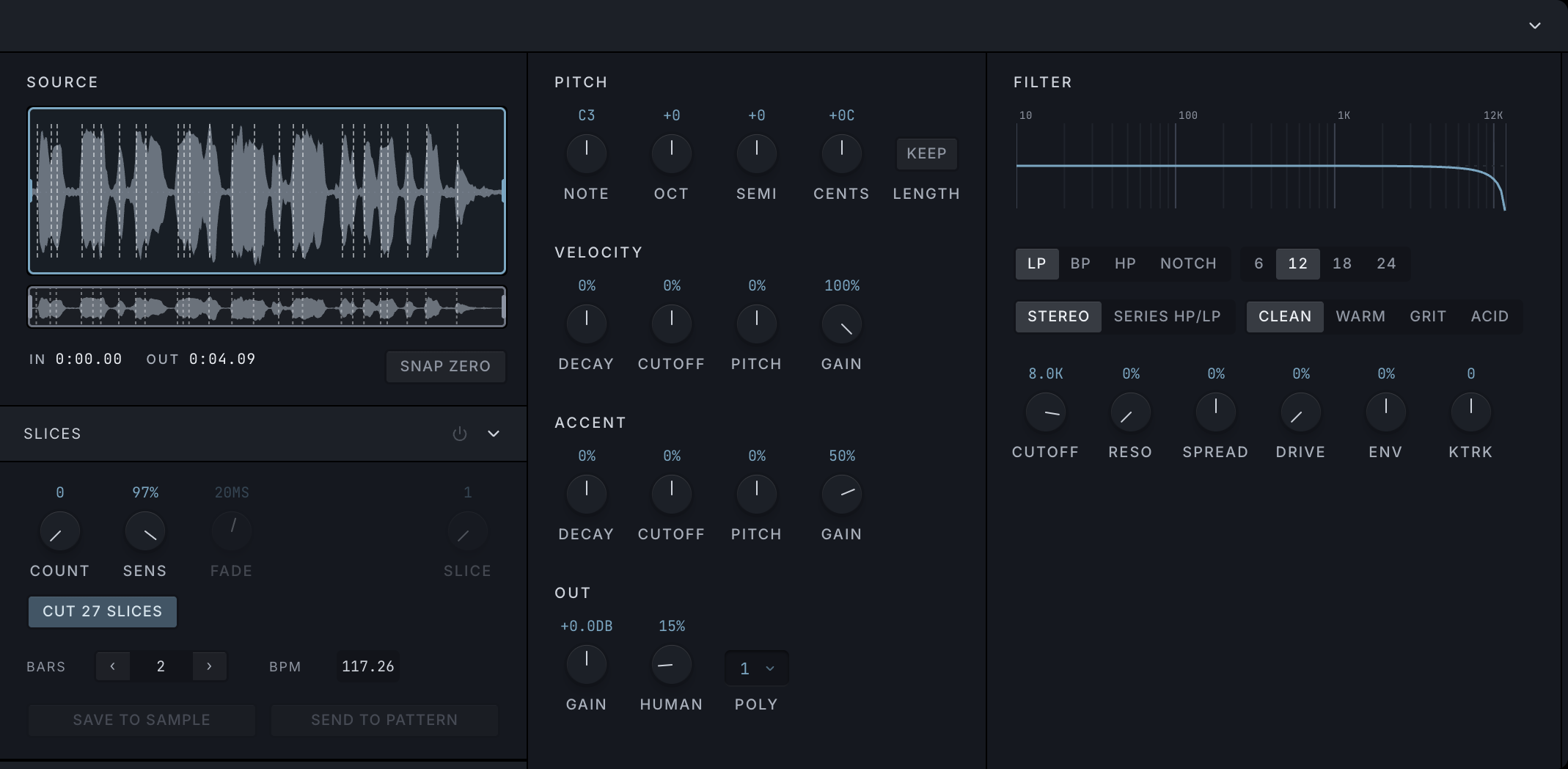The height and width of the screenshot is (769, 1568).
Task: Click the filter Spread knob
Action: coord(1216,411)
